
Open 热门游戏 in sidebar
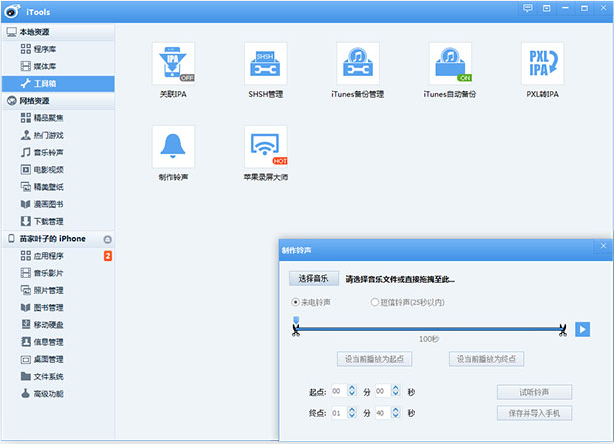(58, 135)
